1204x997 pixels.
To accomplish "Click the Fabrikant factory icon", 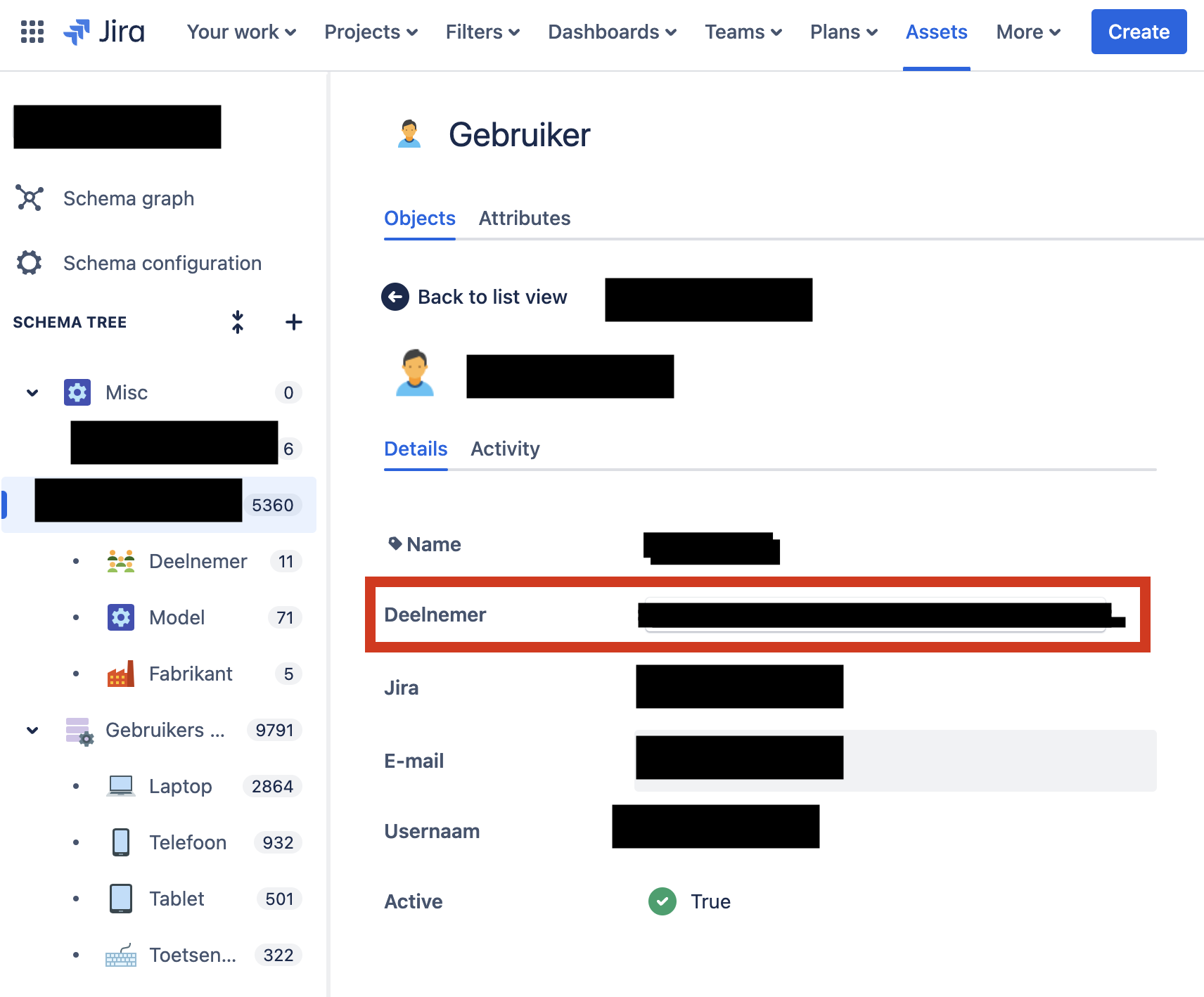I will point(121,674).
